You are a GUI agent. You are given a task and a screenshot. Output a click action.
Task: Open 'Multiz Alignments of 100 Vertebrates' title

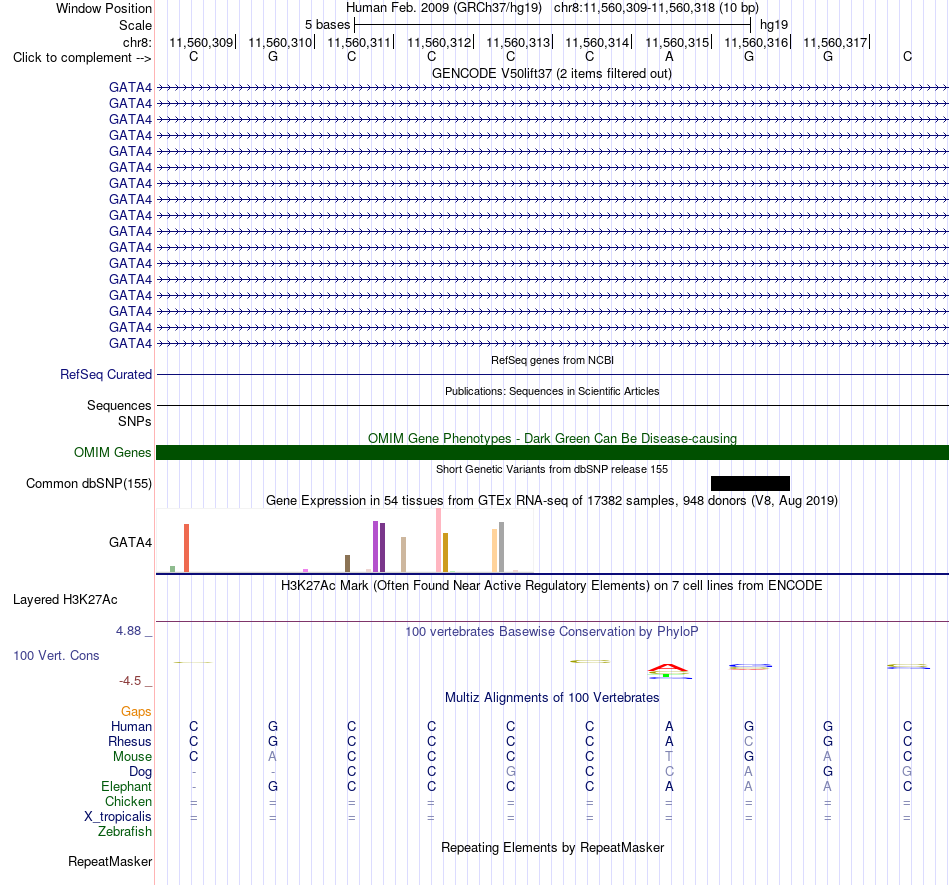[x=552, y=697]
